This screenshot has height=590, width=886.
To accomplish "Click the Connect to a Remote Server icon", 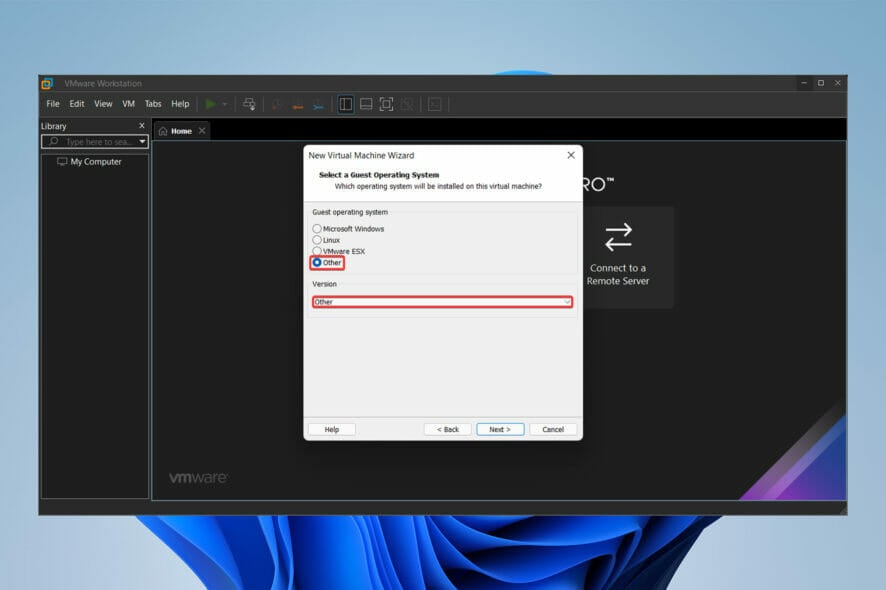I will coord(618,237).
